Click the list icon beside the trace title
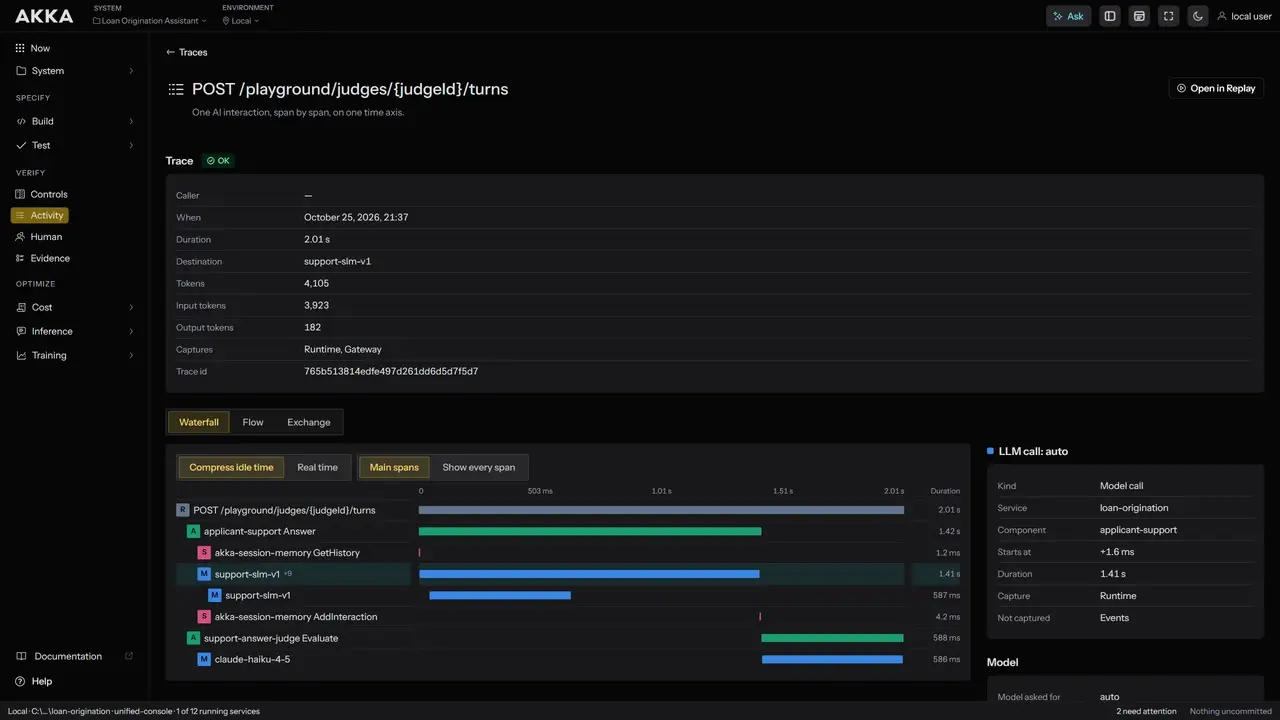Screen dimensions: 1280x720 click(176, 89)
